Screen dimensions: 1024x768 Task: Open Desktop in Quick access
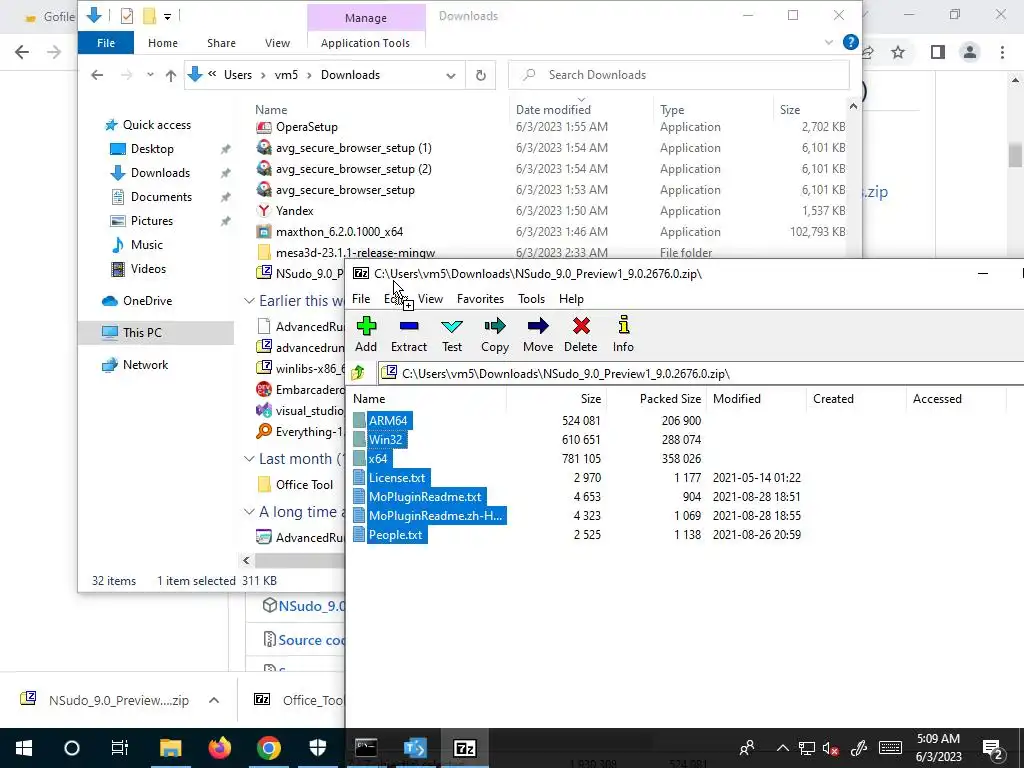pos(152,149)
